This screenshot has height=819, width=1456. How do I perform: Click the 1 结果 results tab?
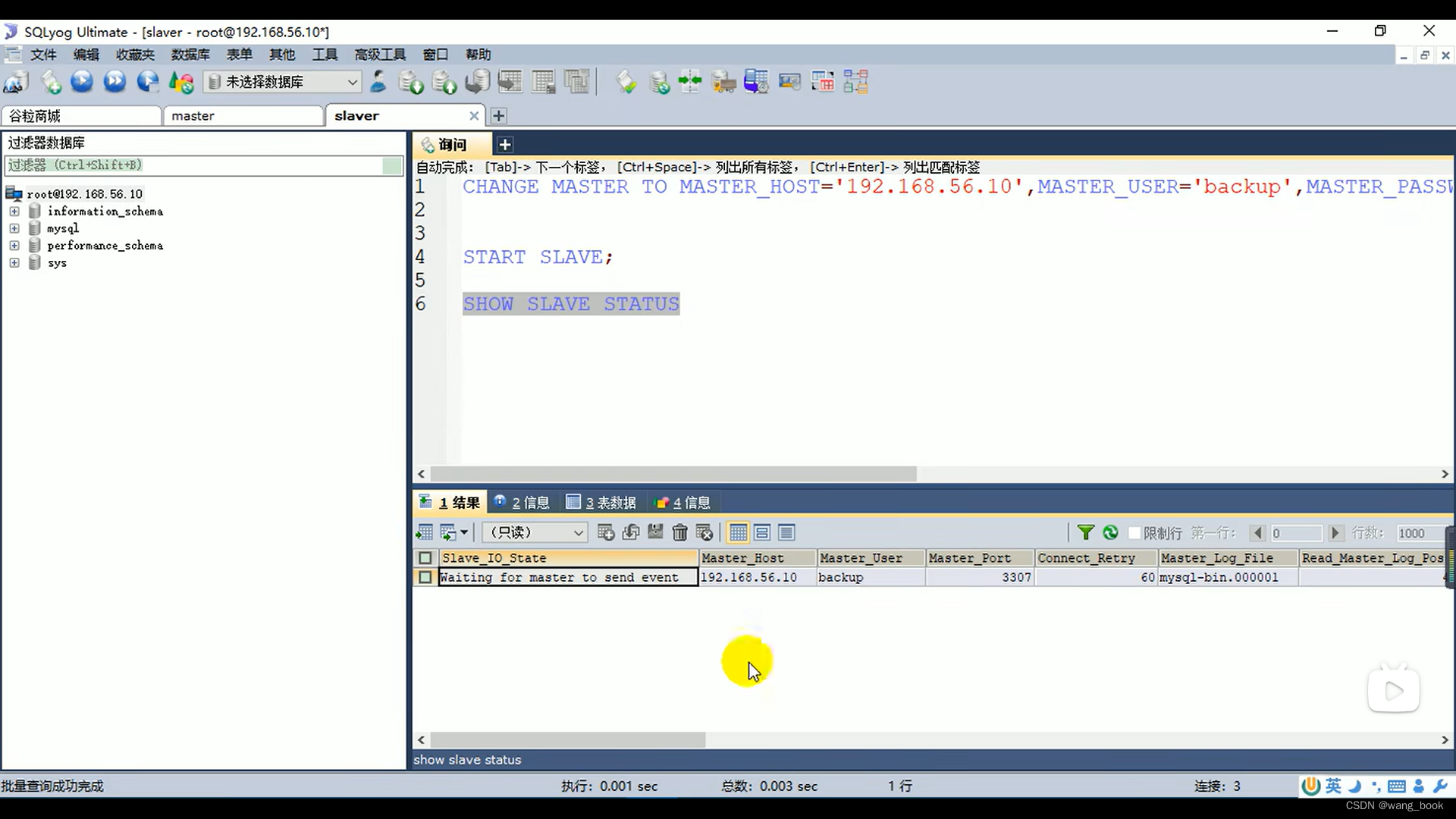click(450, 502)
